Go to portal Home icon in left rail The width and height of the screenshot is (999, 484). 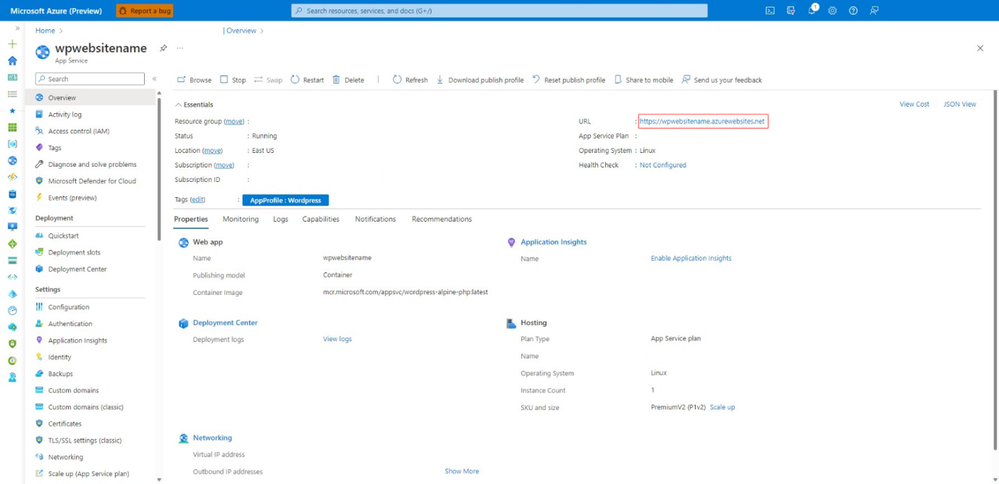12,60
